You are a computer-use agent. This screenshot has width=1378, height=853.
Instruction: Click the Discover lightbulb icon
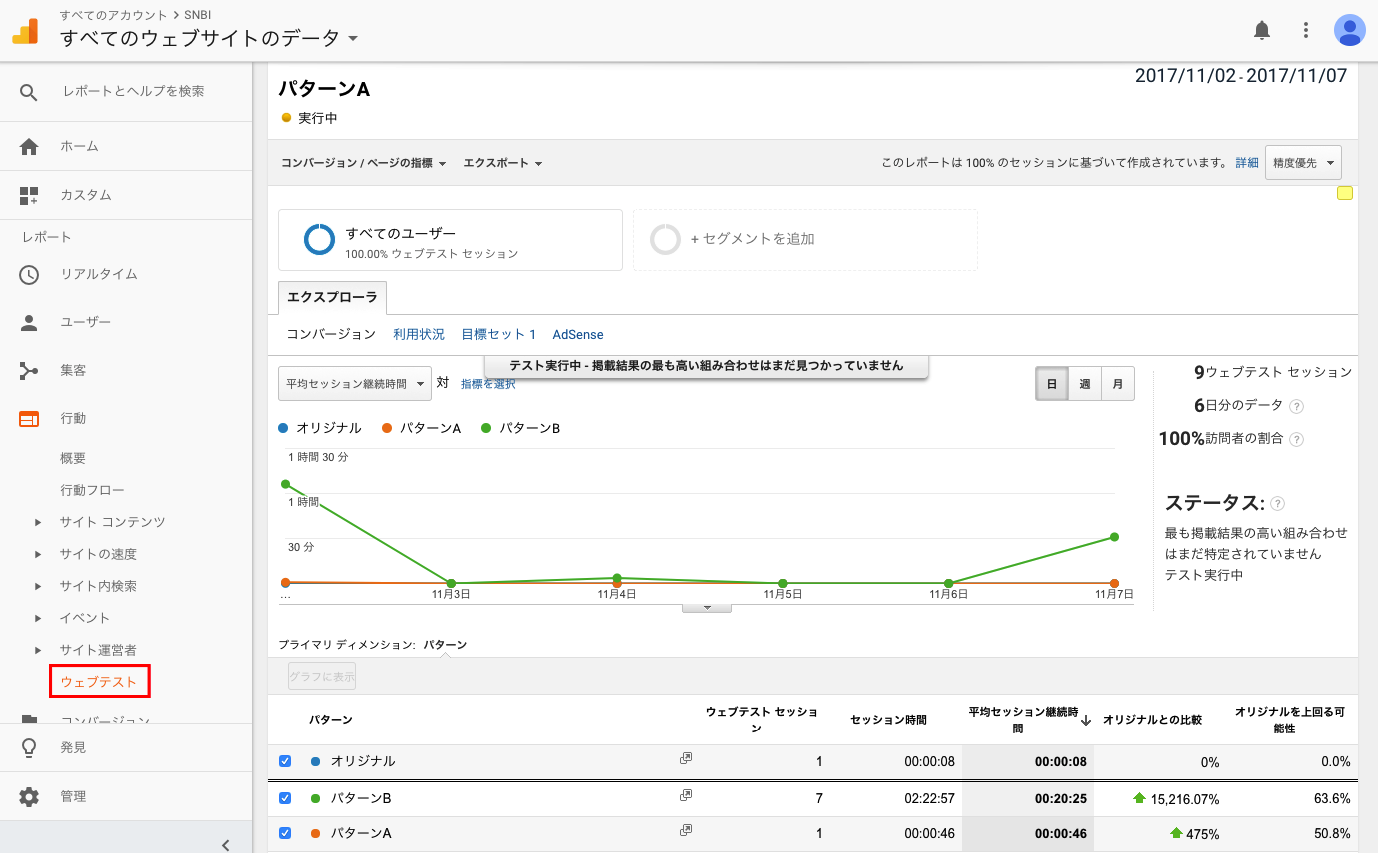(29, 747)
